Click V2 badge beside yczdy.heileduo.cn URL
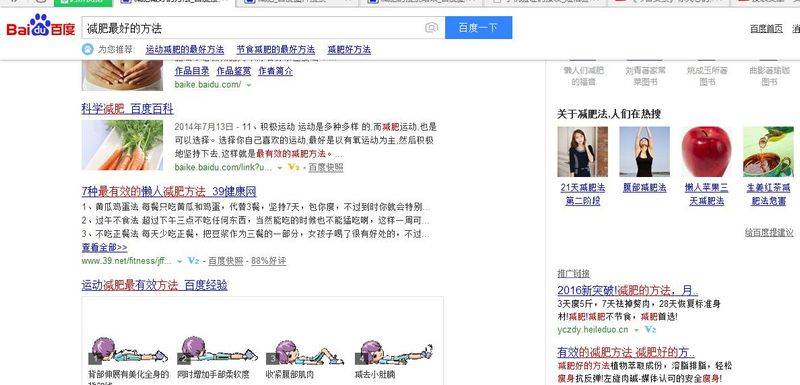This screenshot has height=385, width=800. (650, 329)
